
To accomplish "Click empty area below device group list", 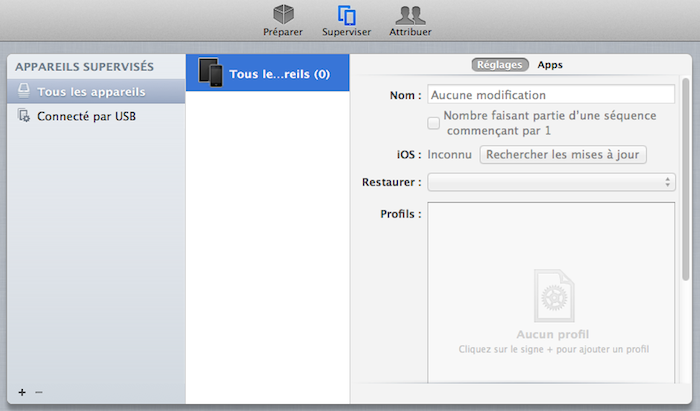I will [267, 250].
